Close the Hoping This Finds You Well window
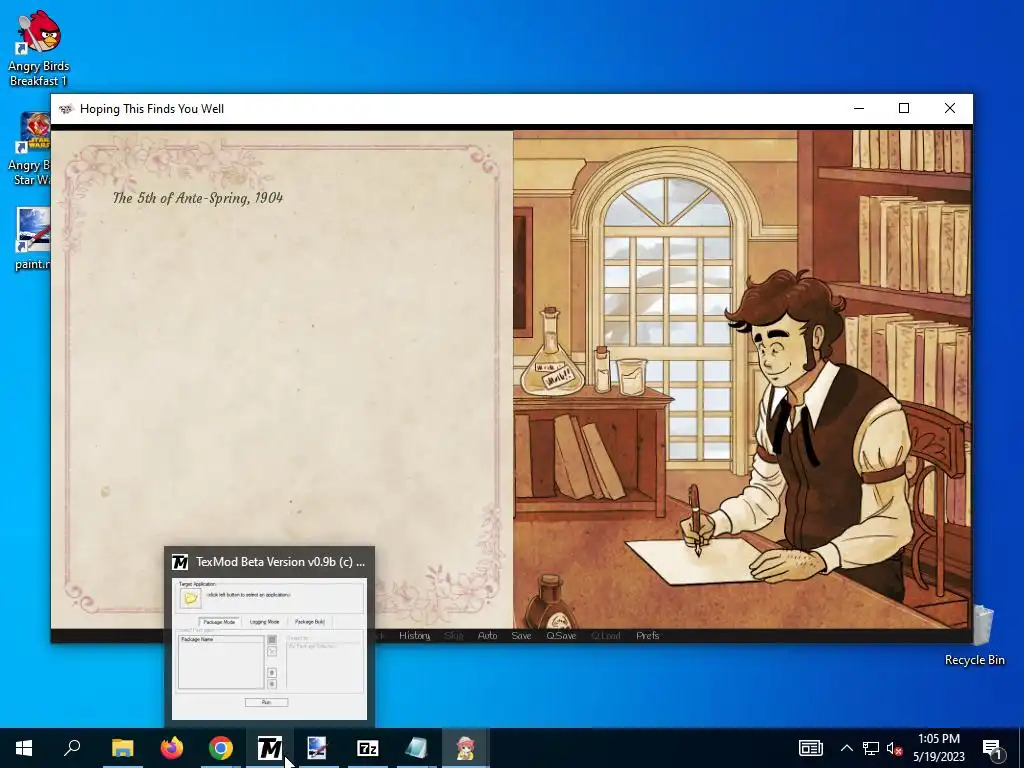The height and width of the screenshot is (768, 1024). tap(950, 108)
